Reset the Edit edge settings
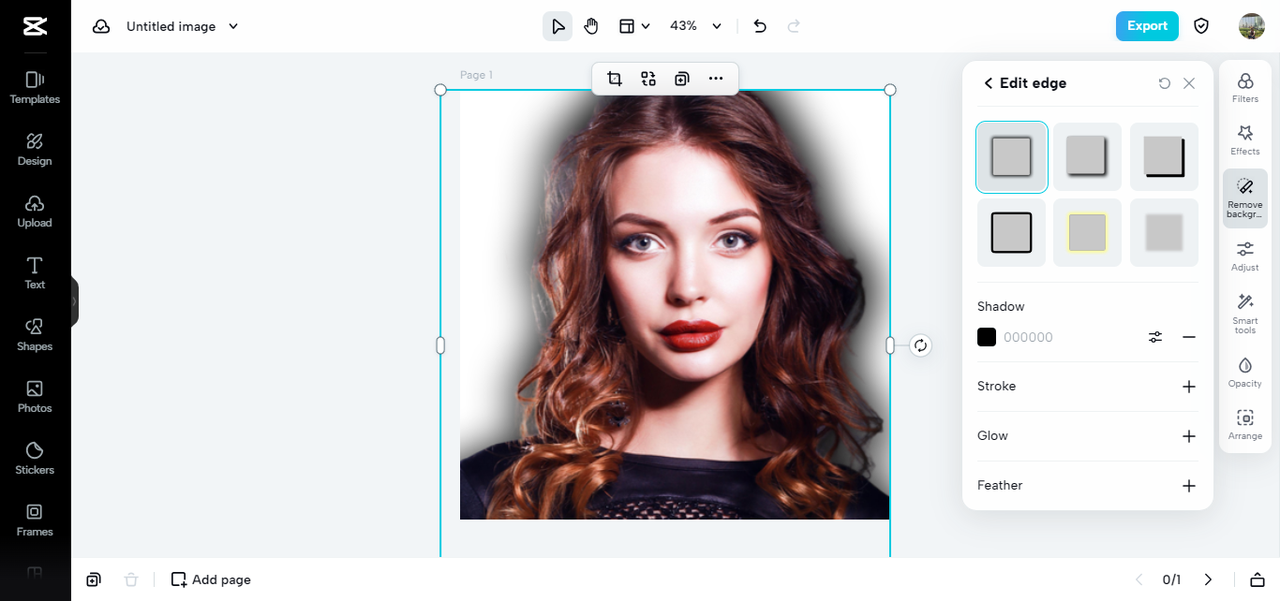 pyautogui.click(x=1164, y=83)
